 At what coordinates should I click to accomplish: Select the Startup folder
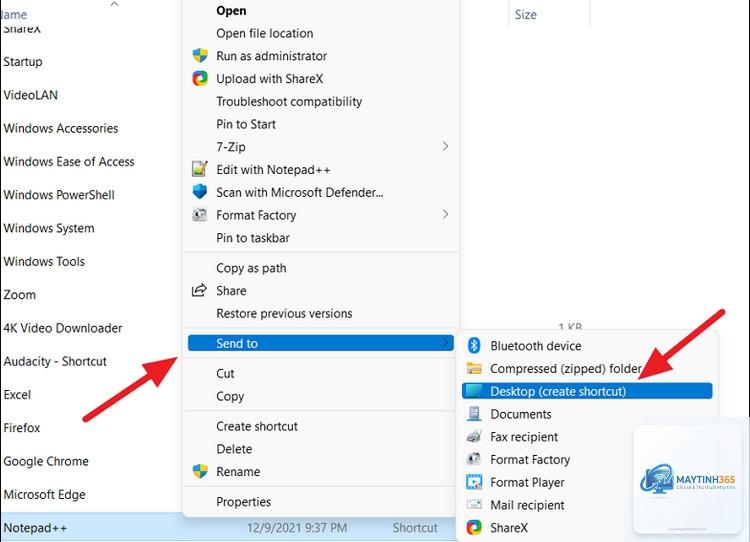click(x=22, y=62)
